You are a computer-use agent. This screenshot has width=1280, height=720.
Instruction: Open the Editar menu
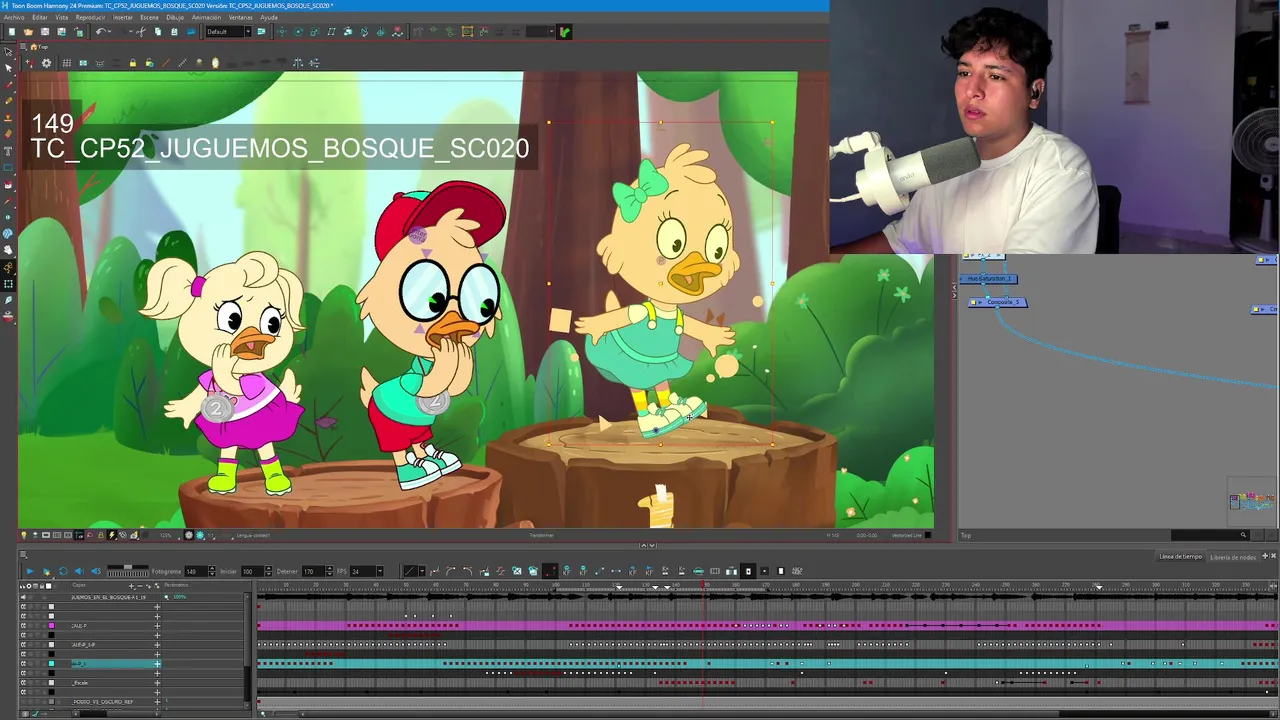39,17
